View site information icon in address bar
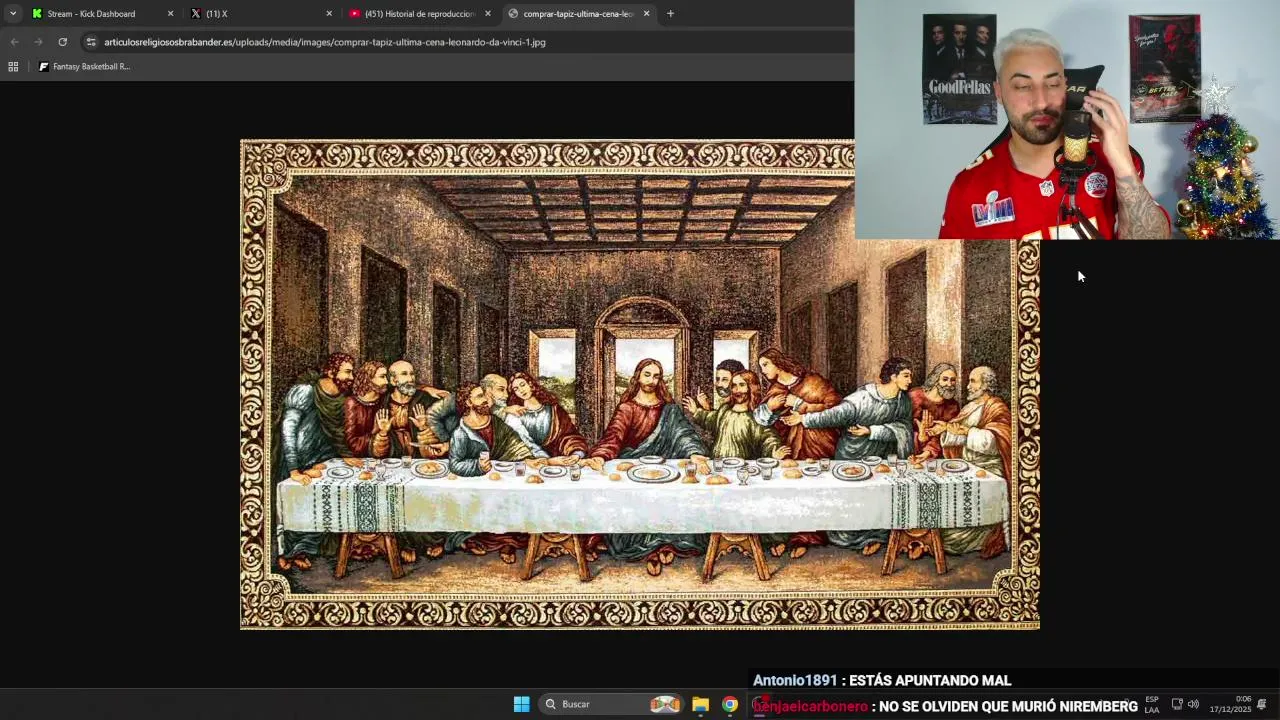 91,42
